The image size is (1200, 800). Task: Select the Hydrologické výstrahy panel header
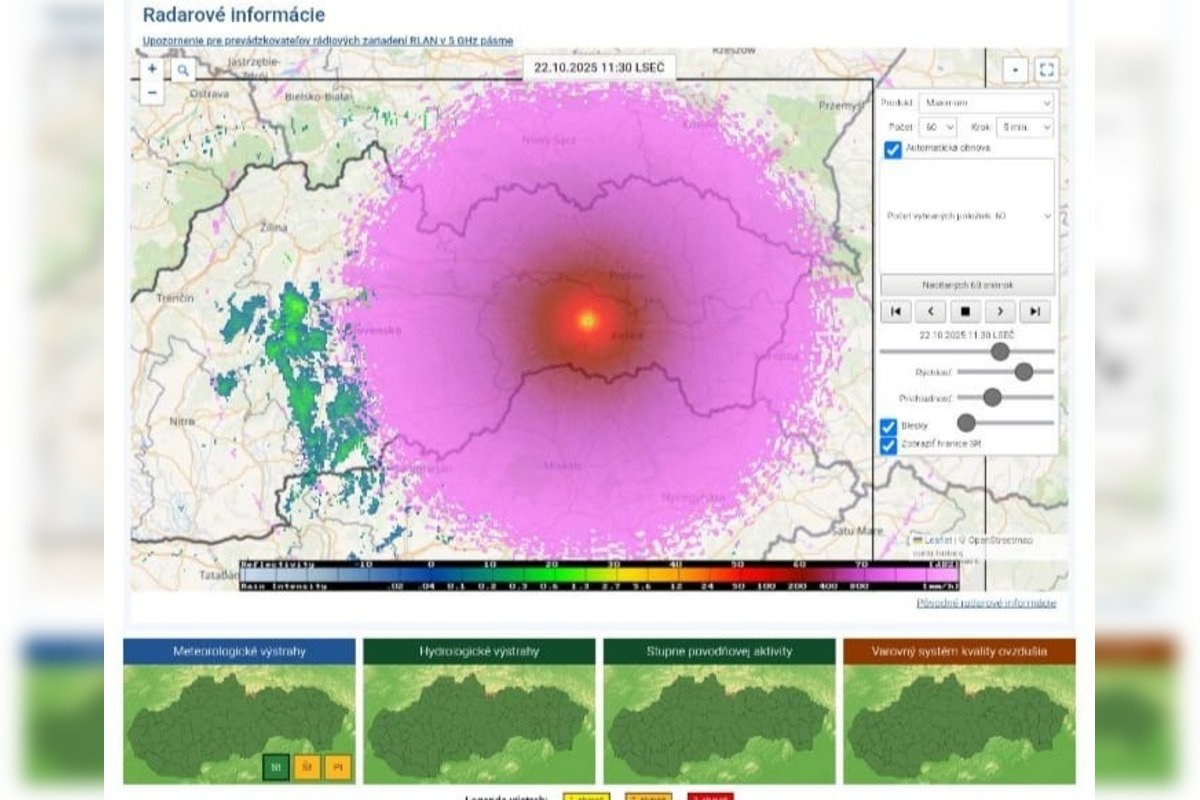pyautogui.click(x=480, y=649)
